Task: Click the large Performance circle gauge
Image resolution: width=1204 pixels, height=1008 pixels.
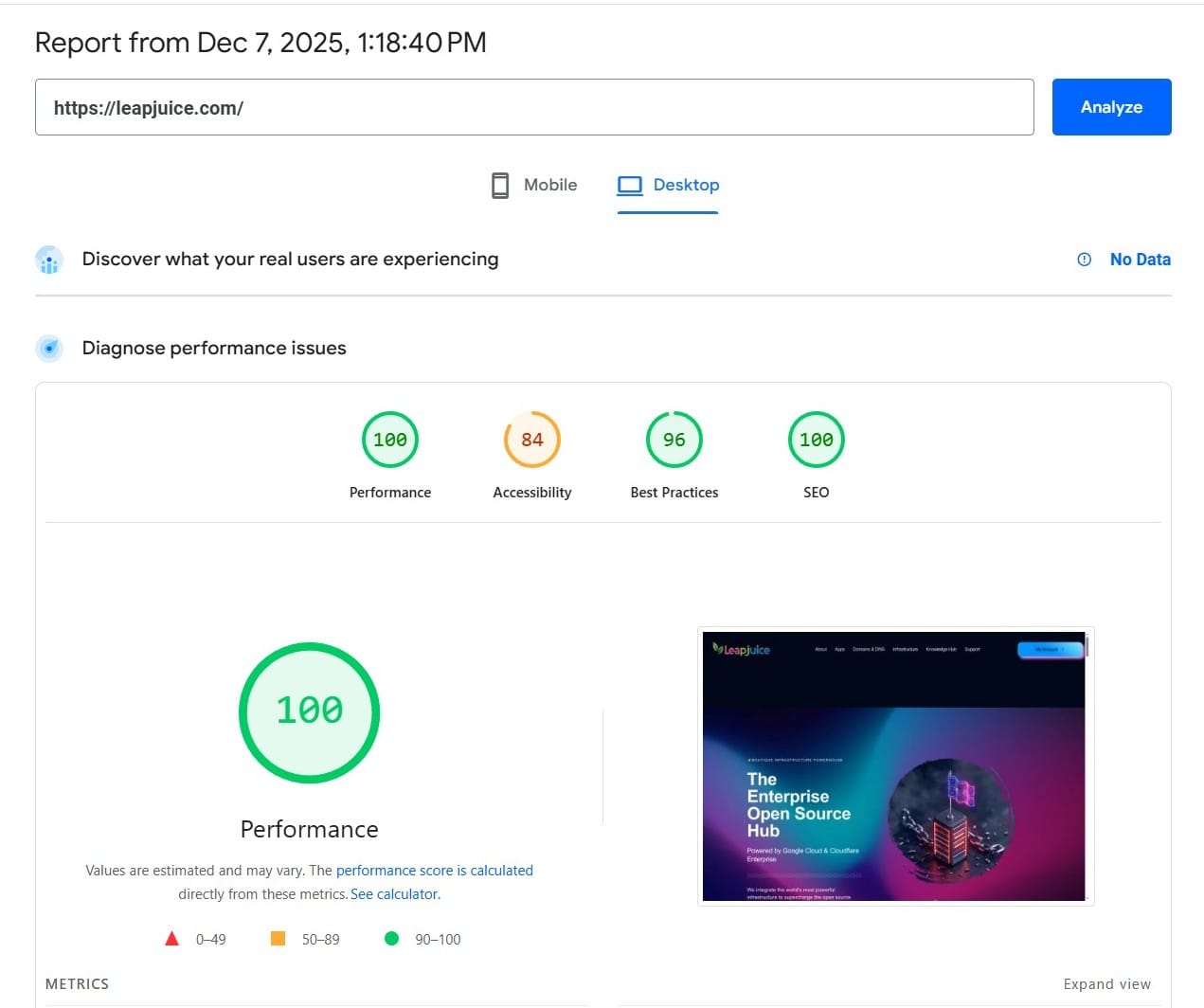Action: (x=309, y=711)
